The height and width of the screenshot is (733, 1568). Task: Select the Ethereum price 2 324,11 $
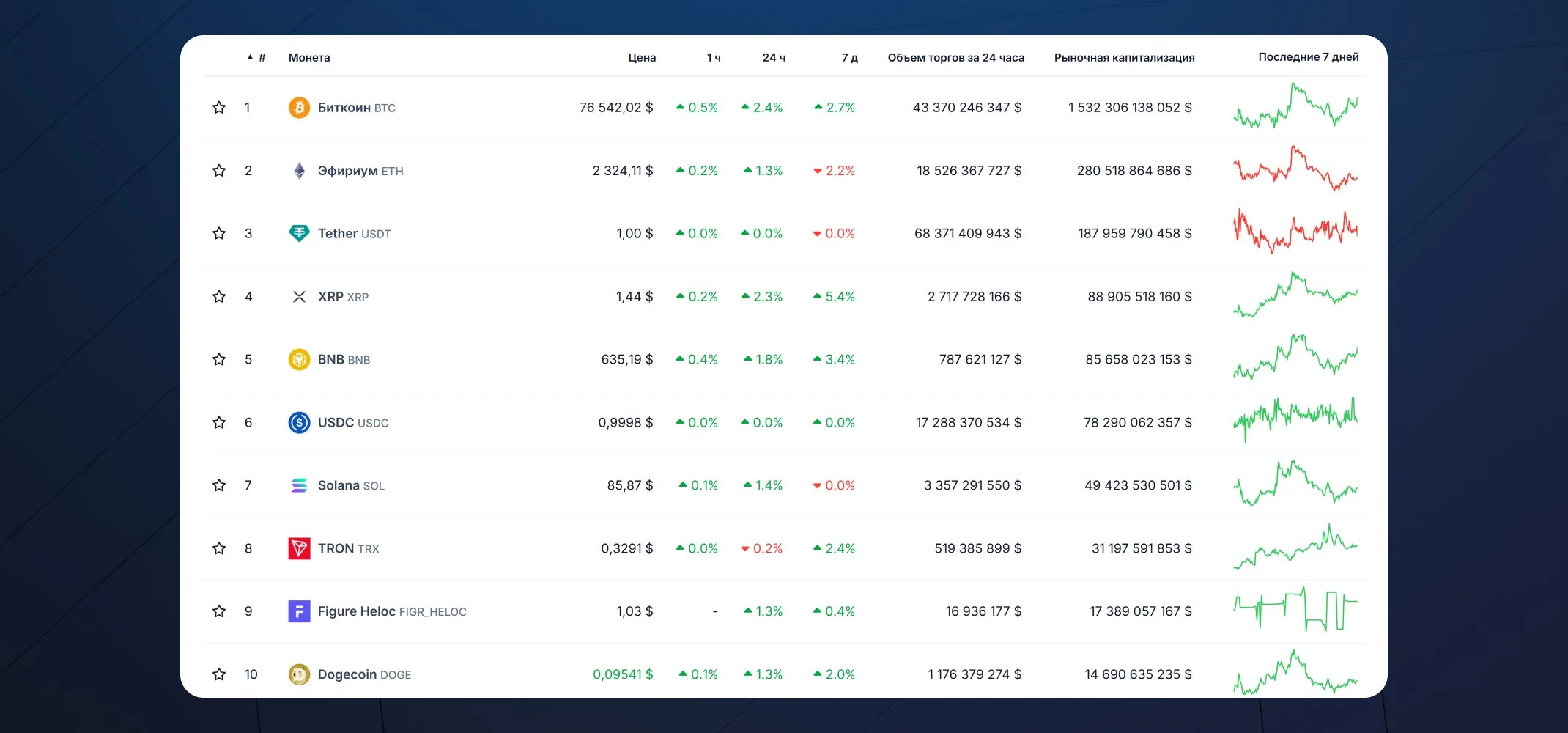tap(623, 171)
